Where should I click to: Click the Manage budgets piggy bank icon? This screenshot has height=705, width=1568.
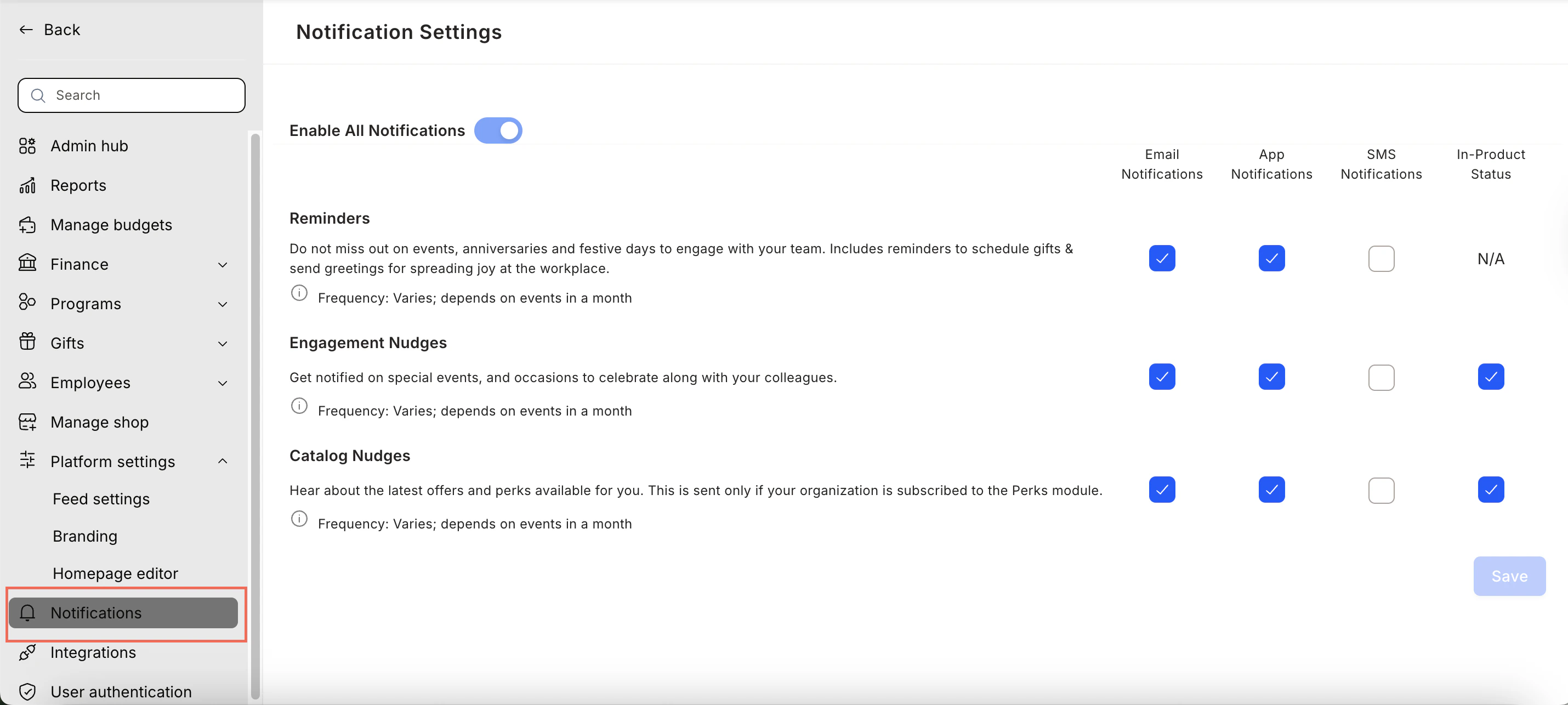[27, 225]
